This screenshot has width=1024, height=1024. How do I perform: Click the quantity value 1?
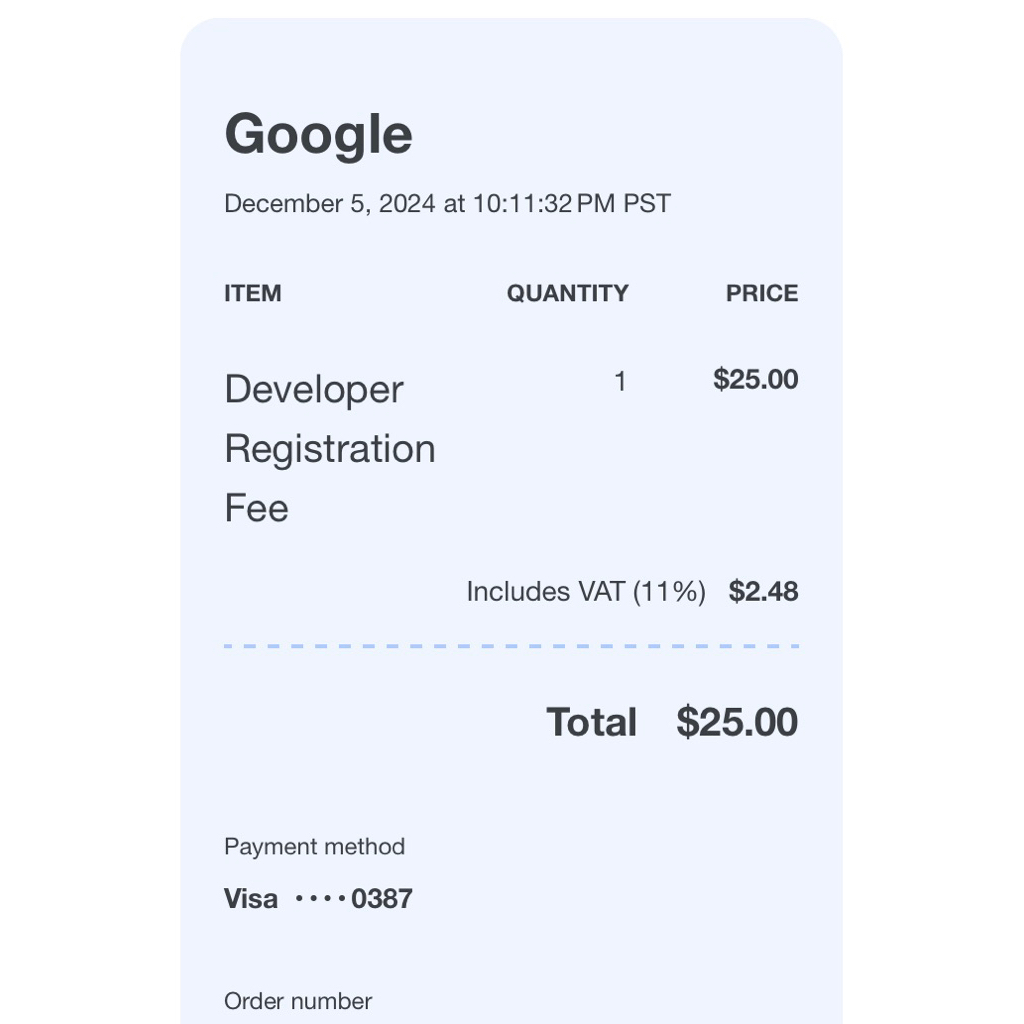(620, 381)
